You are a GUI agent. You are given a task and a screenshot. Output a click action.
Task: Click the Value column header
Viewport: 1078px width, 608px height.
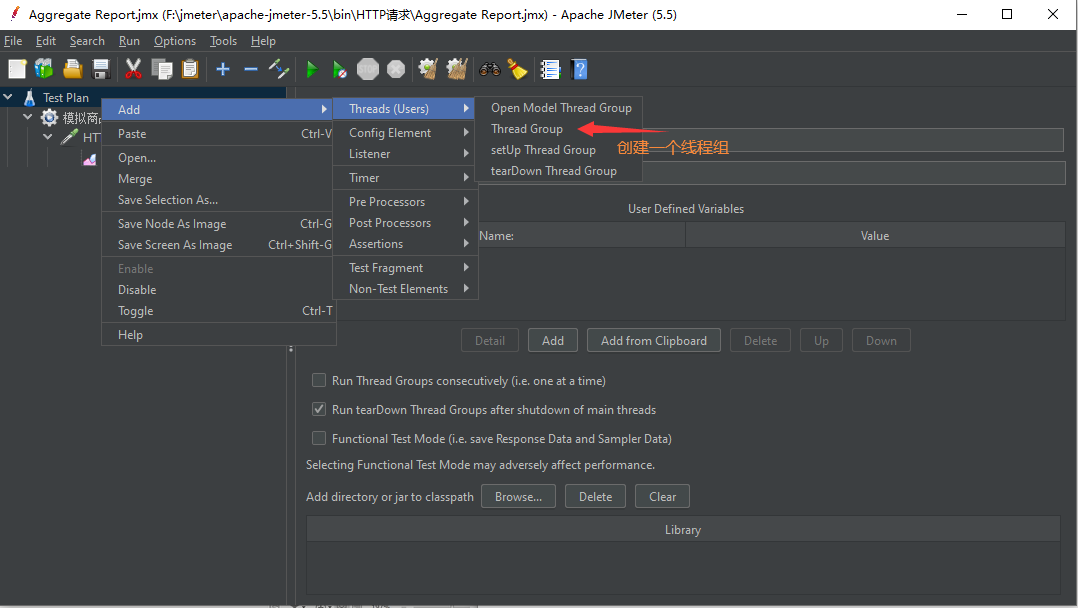click(x=875, y=235)
